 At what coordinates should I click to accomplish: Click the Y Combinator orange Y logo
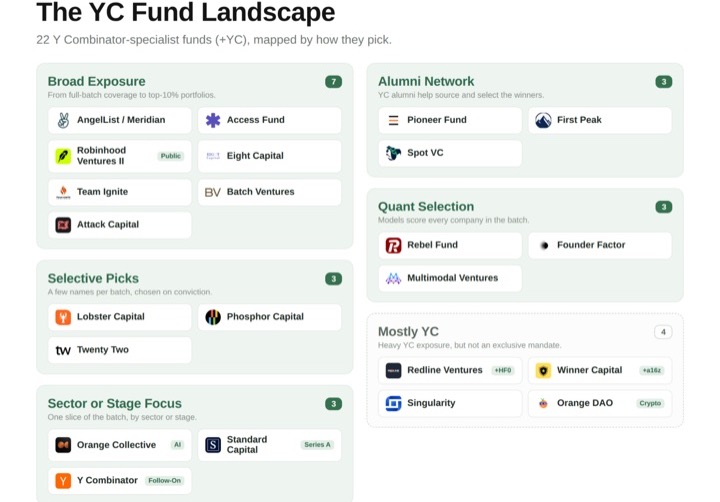coord(63,481)
